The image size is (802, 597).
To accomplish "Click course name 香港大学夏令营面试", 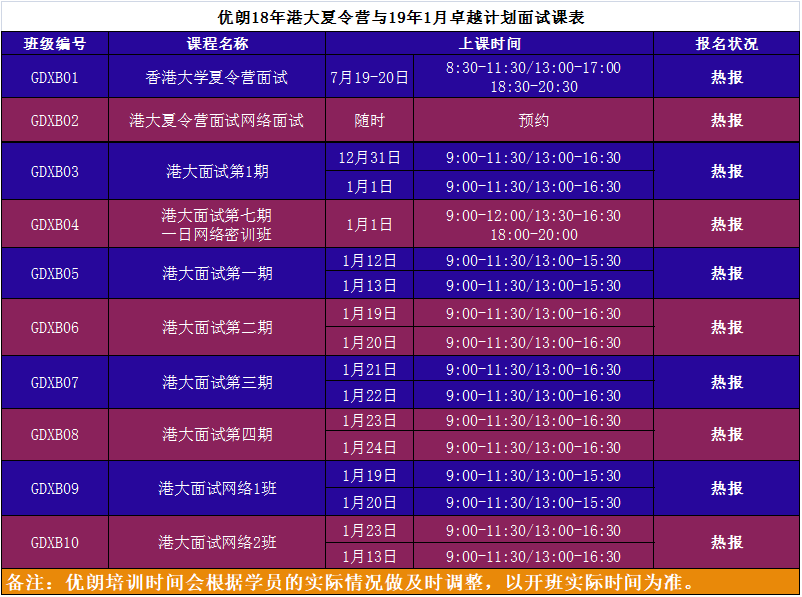I will coord(217,77).
